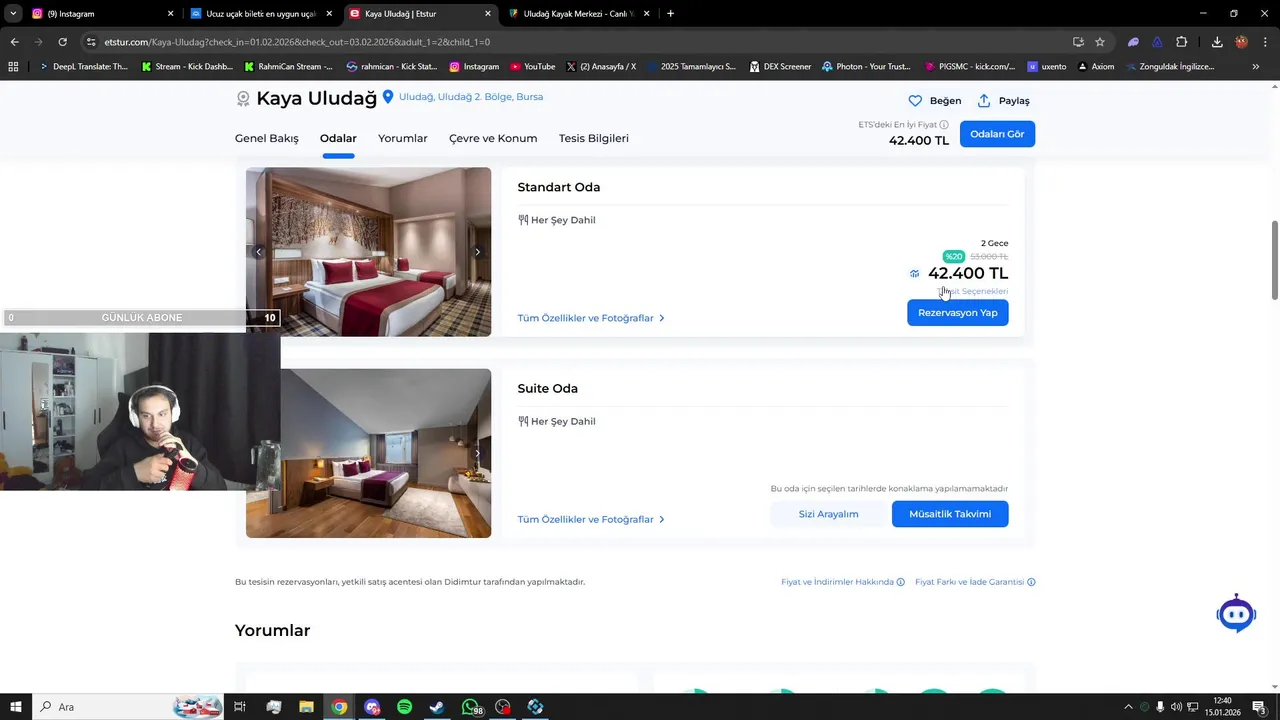Screen dimensions: 1280x720
Task: Open the chatbot assistant icon
Action: pos(1236,613)
